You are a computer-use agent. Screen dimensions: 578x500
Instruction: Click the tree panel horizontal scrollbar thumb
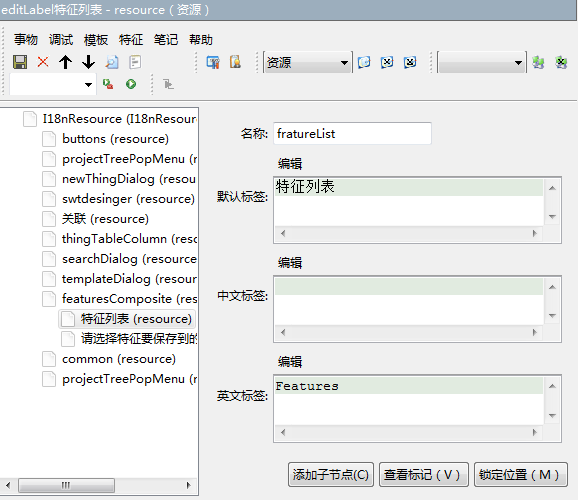pyautogui.click(x=66, y=485)
